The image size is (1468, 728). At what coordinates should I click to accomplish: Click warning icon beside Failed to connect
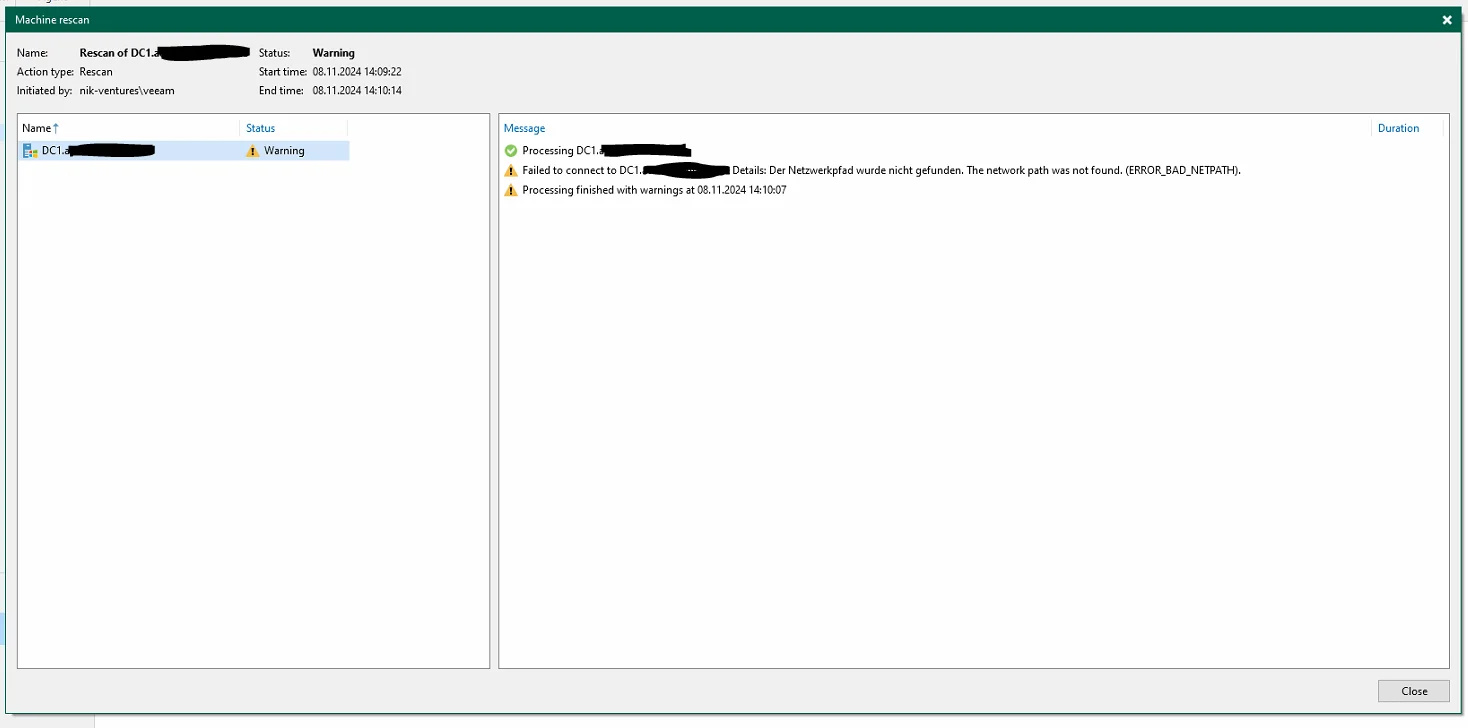(x=511, y=170)
